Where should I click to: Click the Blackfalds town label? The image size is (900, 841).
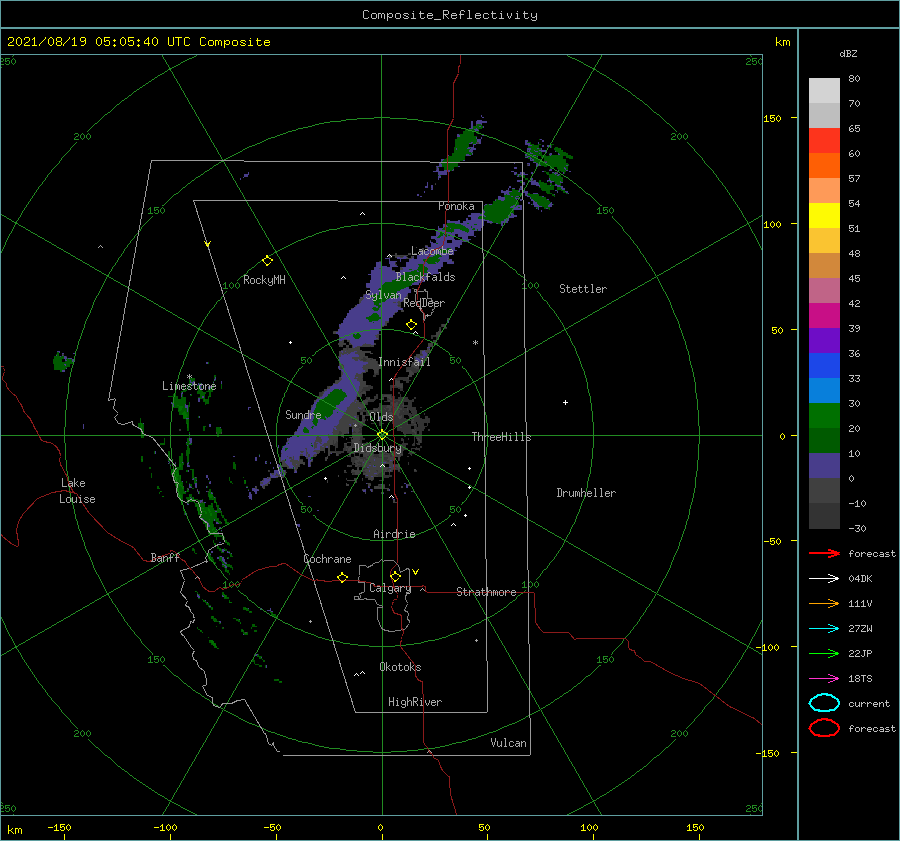pyautogui.click(x=425, y=277)
